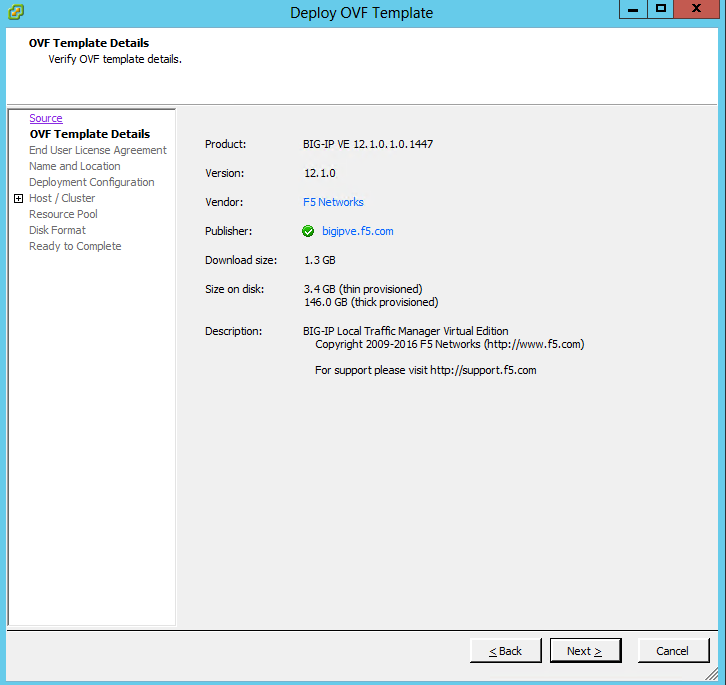
Task: Click the download size value 1.3 GB
Action: [x=319, y=260]
